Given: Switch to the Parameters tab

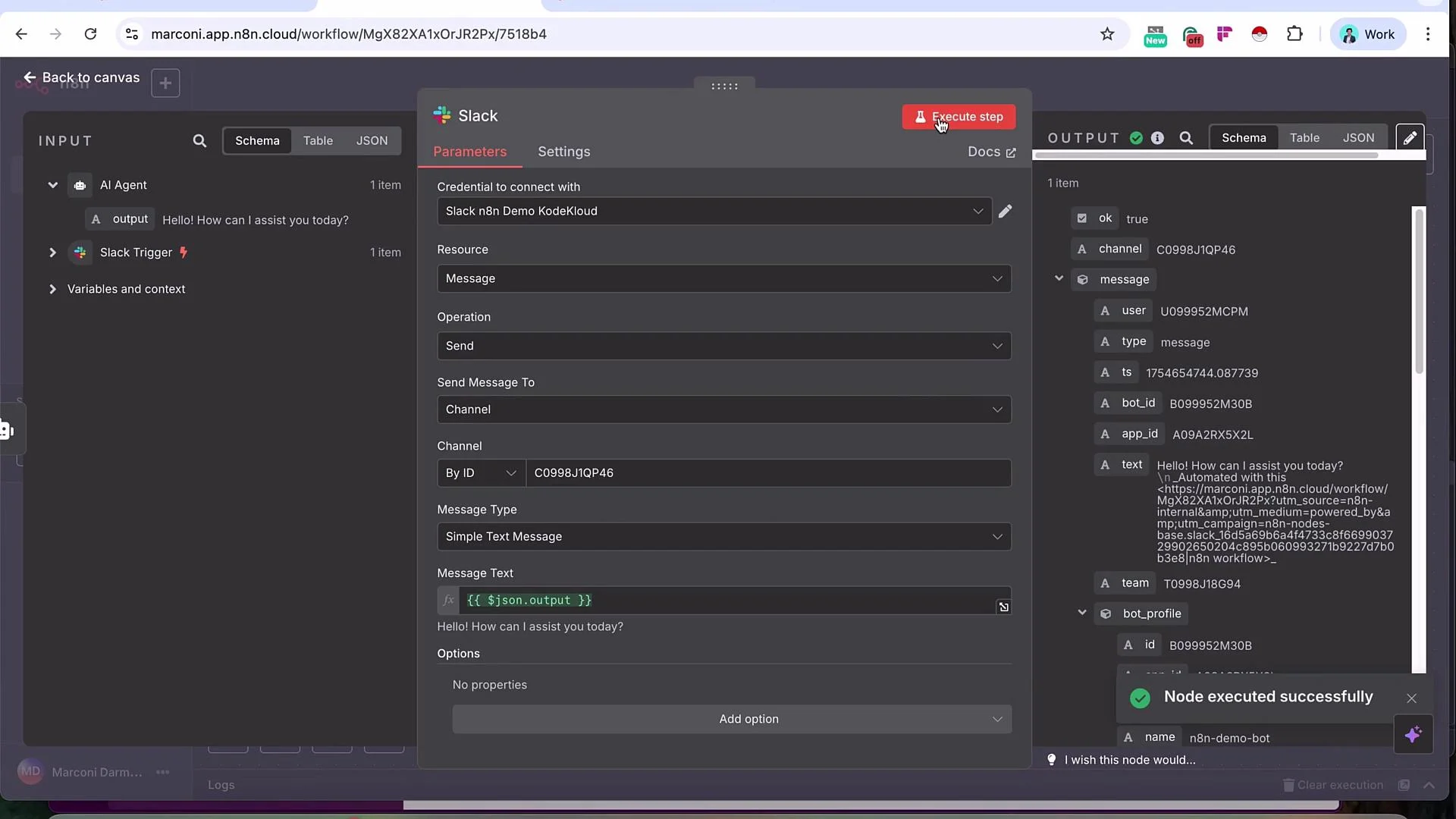Looking at the screenshot, I should coord(469,152).
